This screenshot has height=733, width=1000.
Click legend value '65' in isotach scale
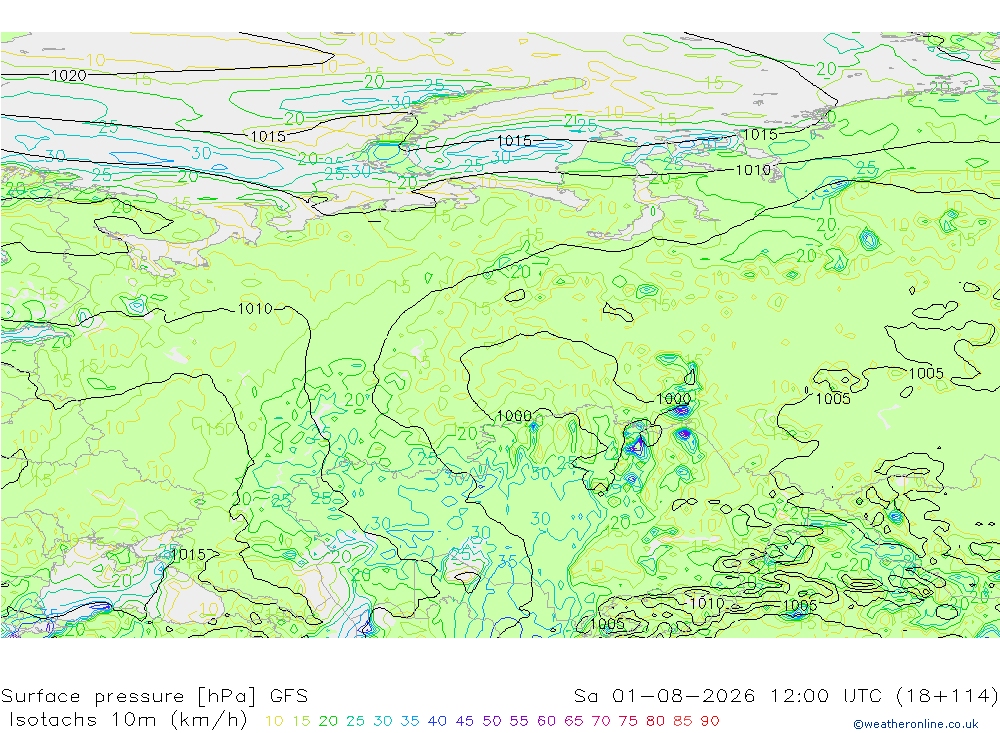[573, 721]
